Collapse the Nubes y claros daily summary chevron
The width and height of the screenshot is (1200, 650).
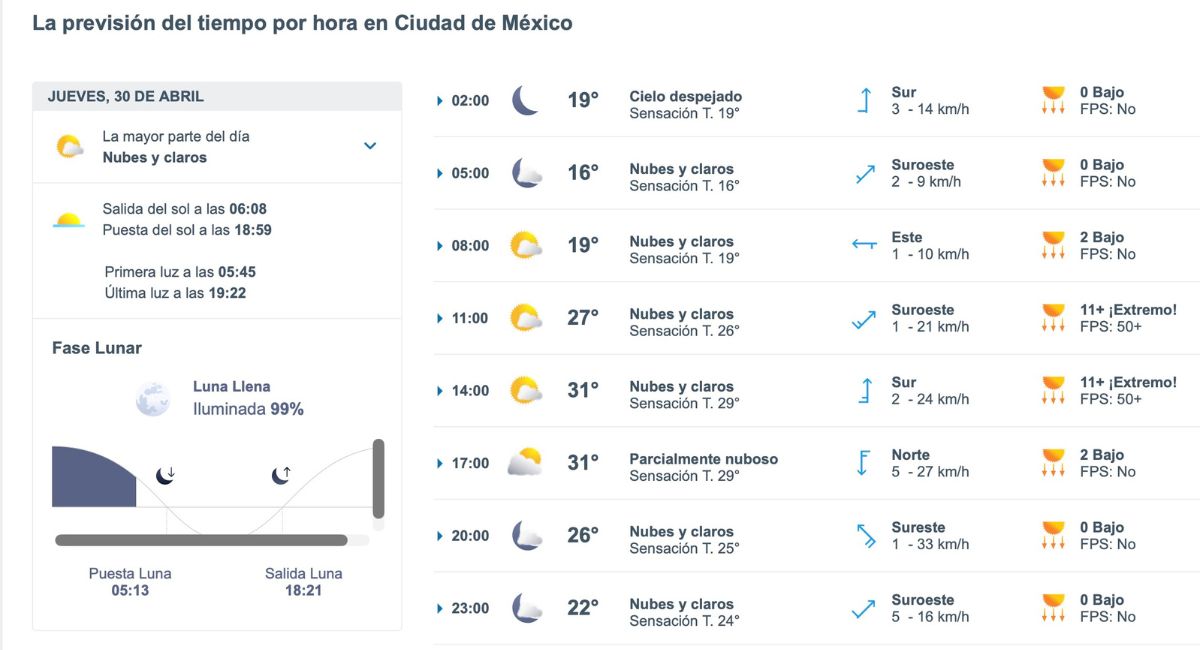tap(370, 145)
